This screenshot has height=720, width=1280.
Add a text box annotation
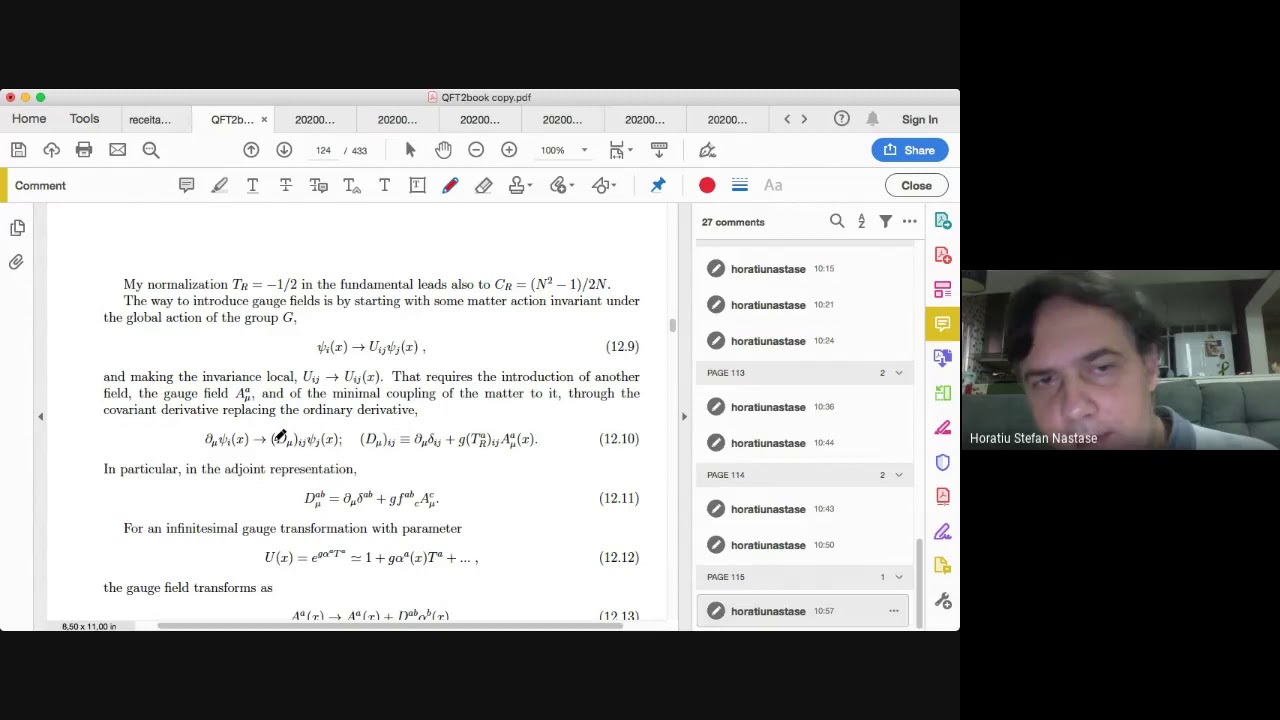tap(417, 185)
